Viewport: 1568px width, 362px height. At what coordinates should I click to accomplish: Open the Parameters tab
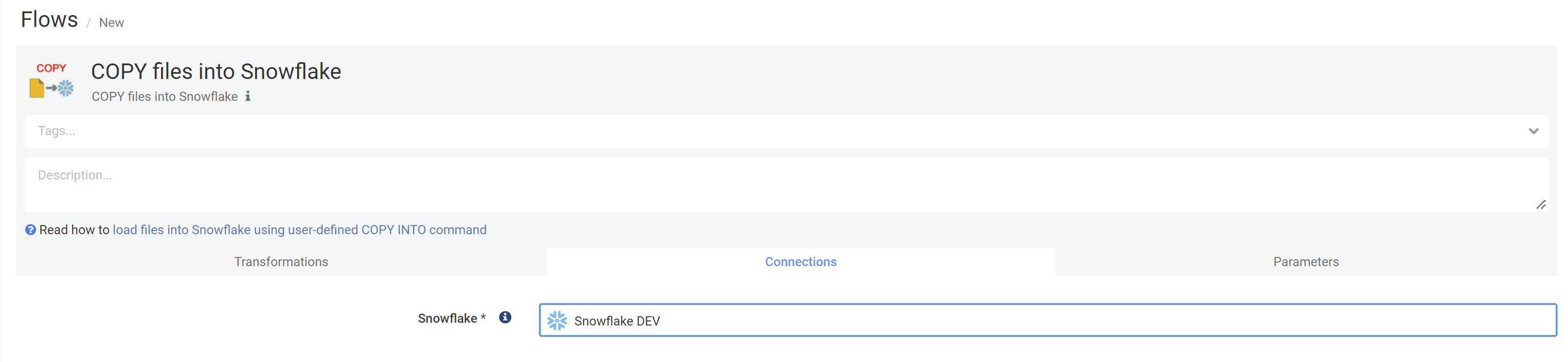pyautogui.click(x=1306, y=262)
